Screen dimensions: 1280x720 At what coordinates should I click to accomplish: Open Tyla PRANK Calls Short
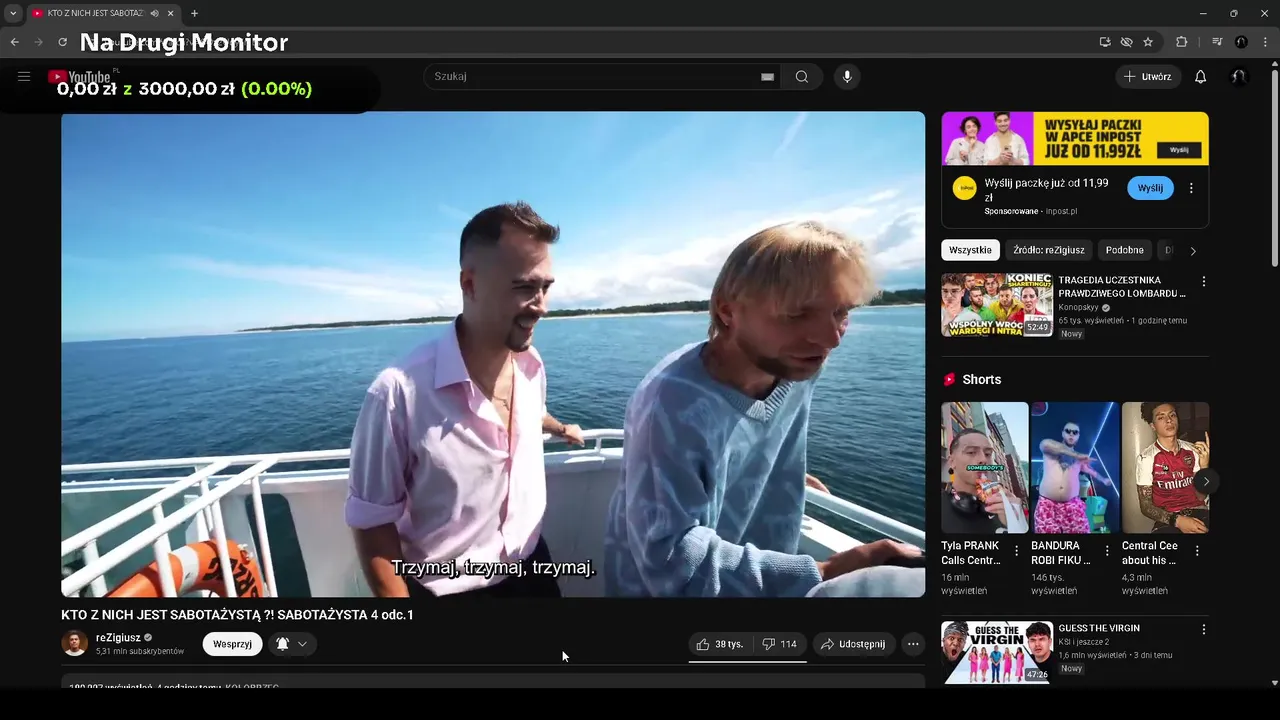point(984,468)
